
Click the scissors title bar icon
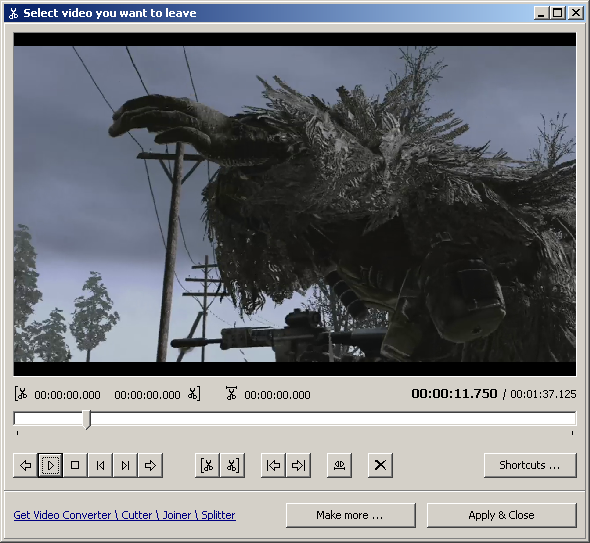coord(14,14)
